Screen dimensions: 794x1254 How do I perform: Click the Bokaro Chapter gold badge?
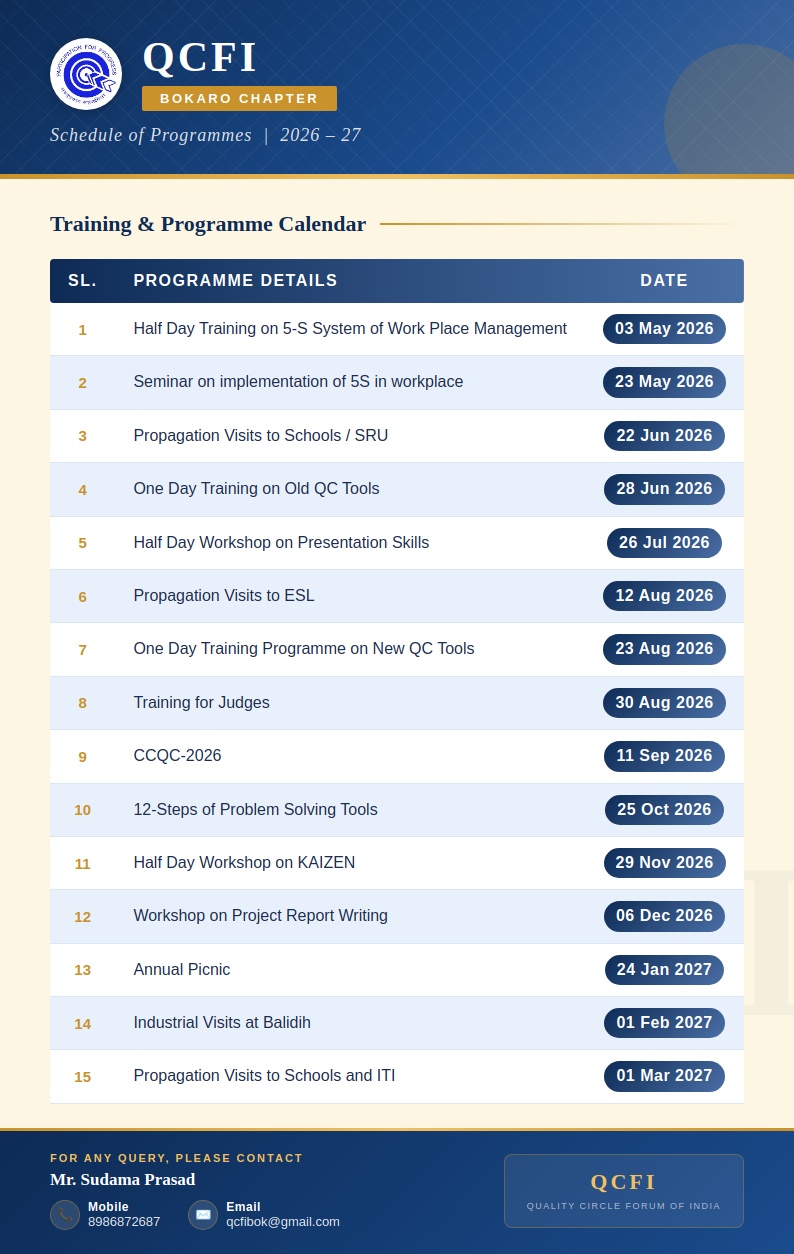pyautogui.click(x=239, y=98)
